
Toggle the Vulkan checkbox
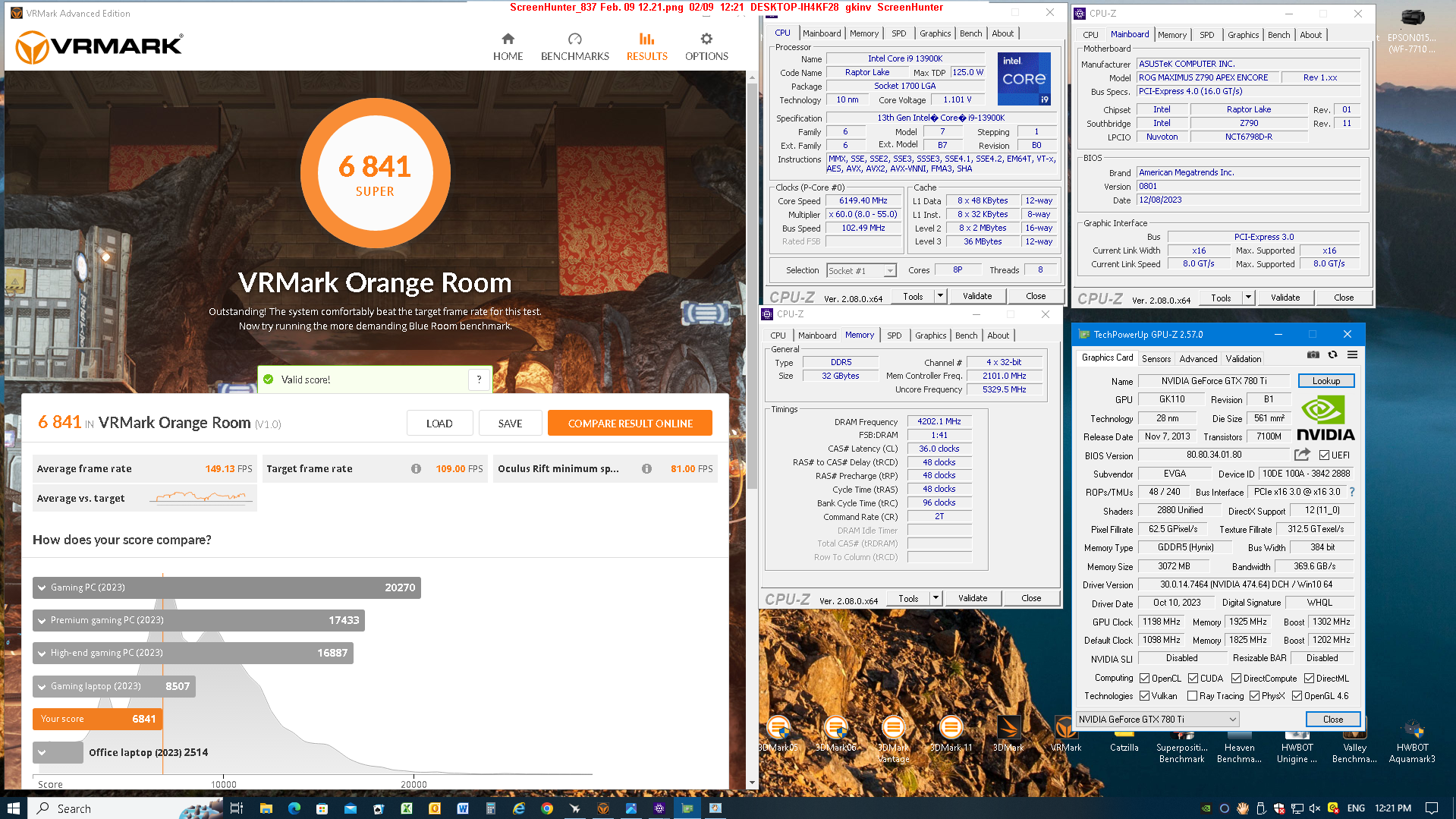tap(1144, 695)
